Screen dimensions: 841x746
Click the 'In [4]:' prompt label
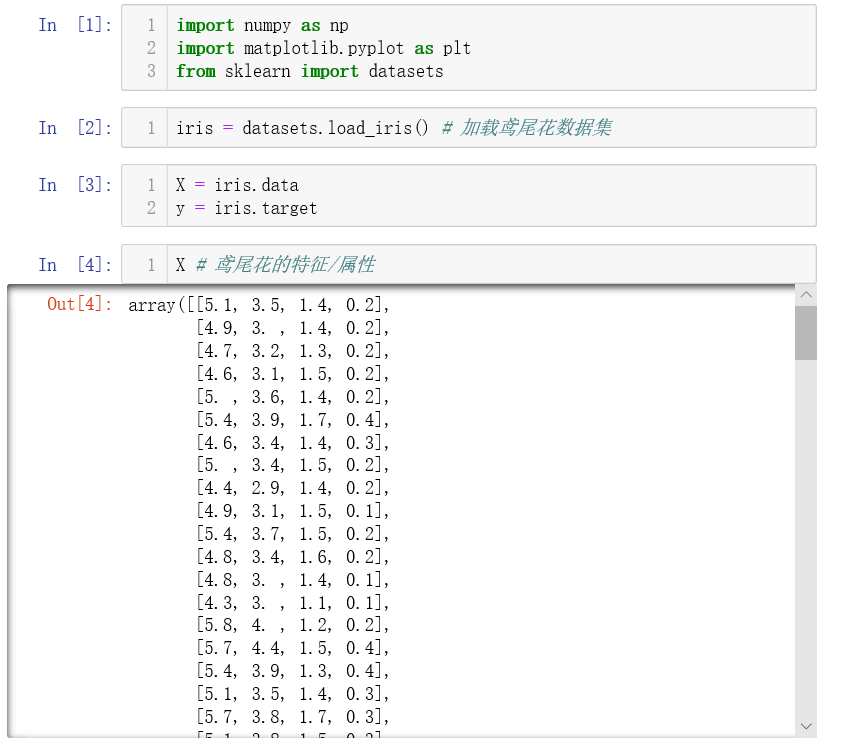tap(75, 265)
